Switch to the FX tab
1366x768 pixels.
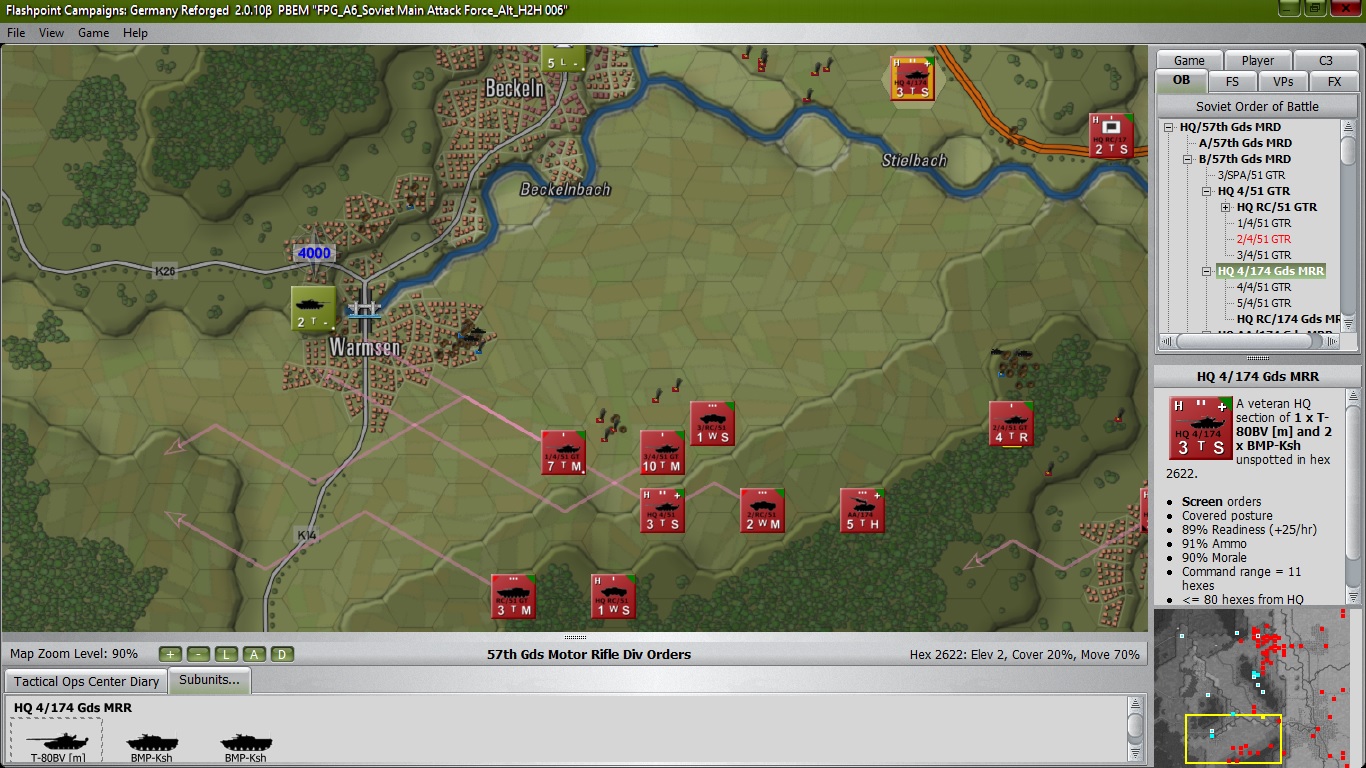pyautogui.click(x=1334, y=82)
